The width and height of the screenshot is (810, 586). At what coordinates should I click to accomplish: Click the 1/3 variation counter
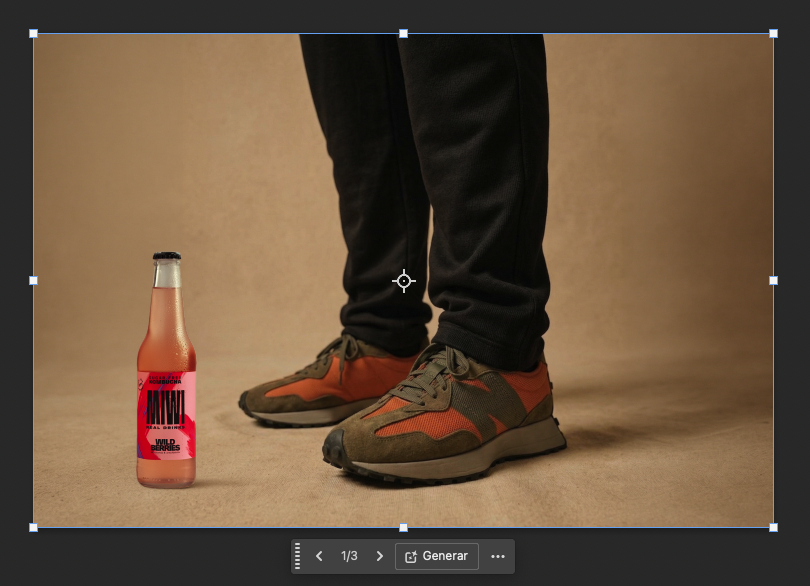(349, 556)
